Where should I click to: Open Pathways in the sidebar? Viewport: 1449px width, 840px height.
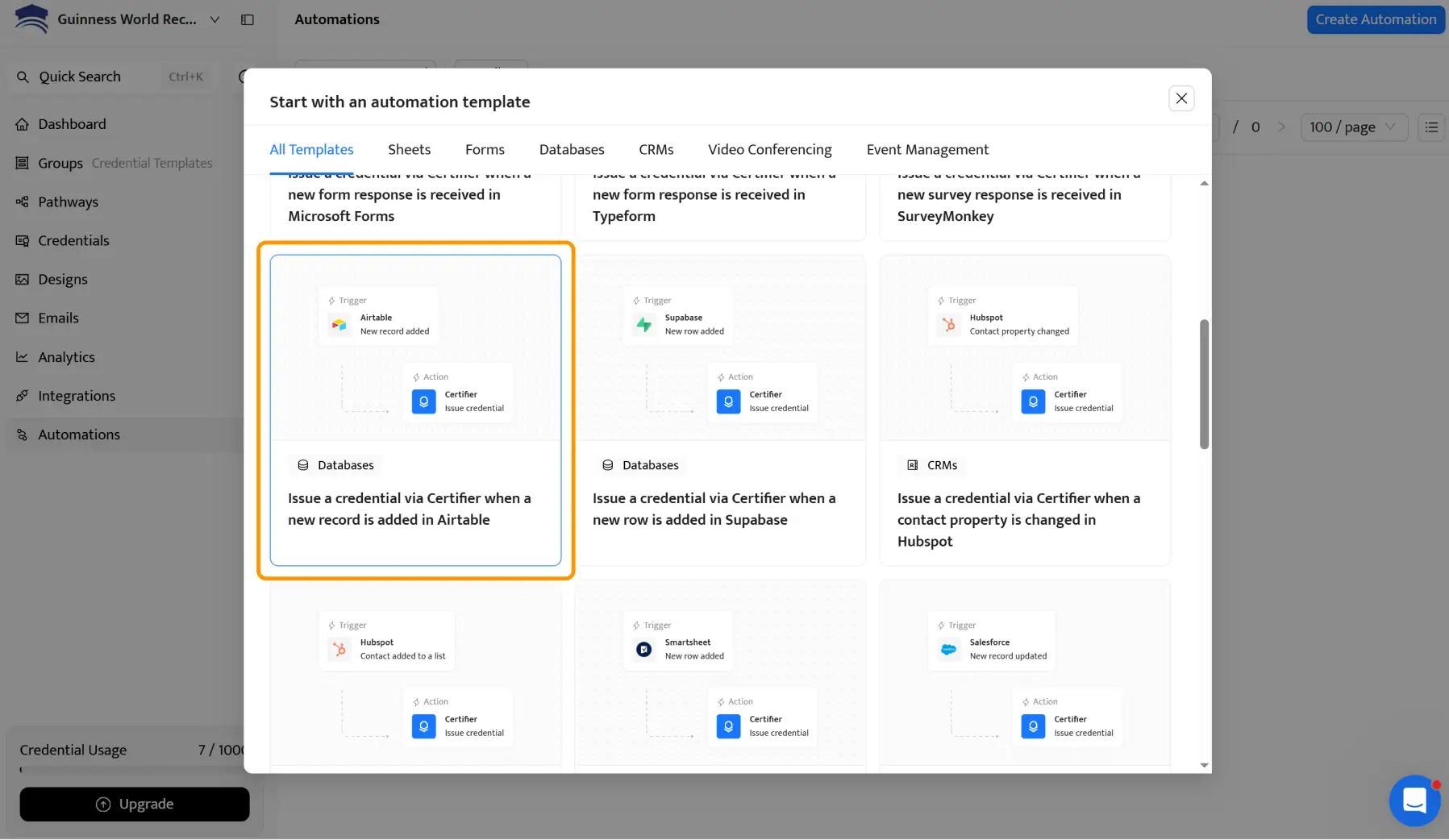125,202
